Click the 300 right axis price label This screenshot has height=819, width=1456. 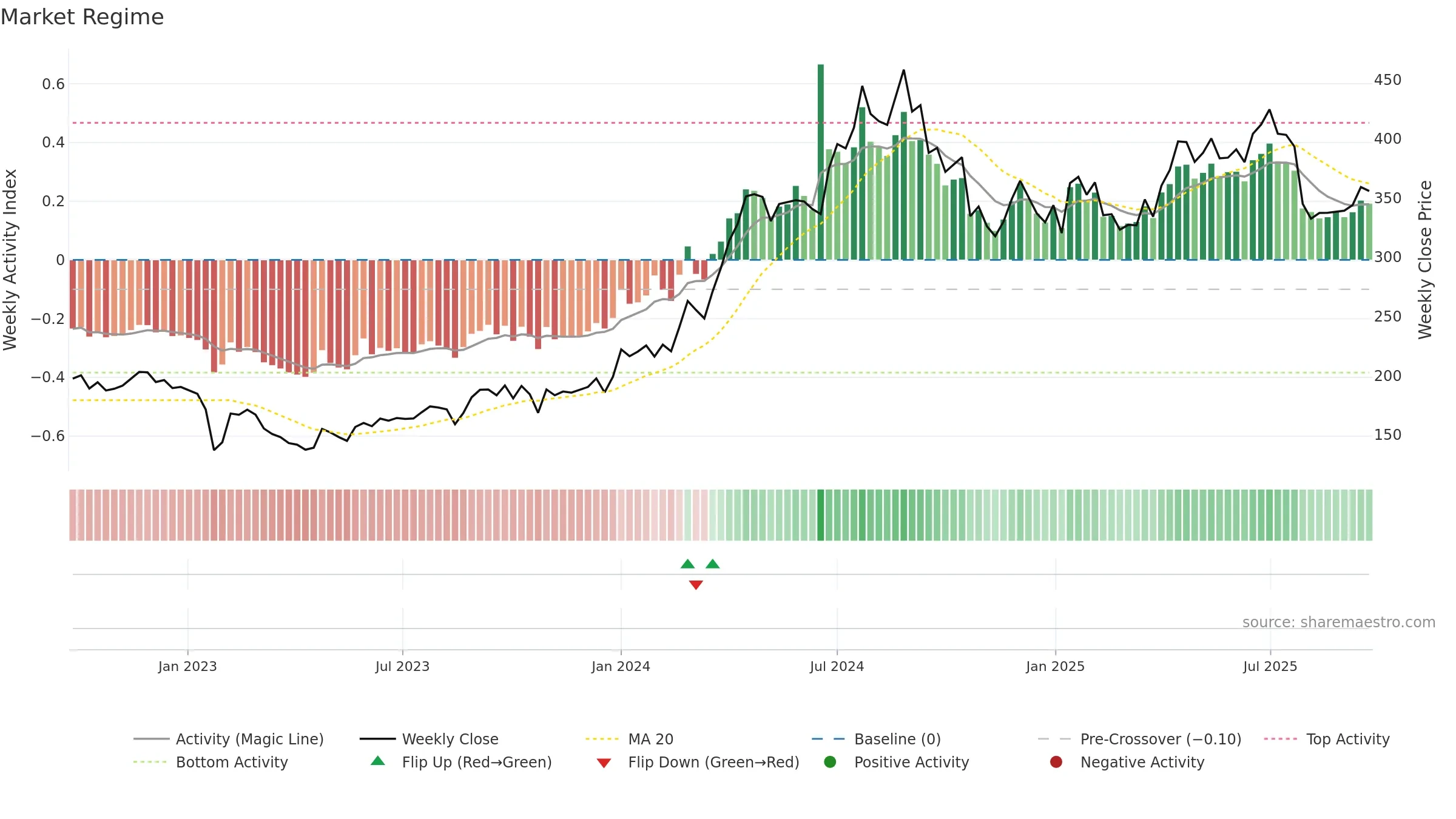pyautogui.click(x=1388, y=257)
